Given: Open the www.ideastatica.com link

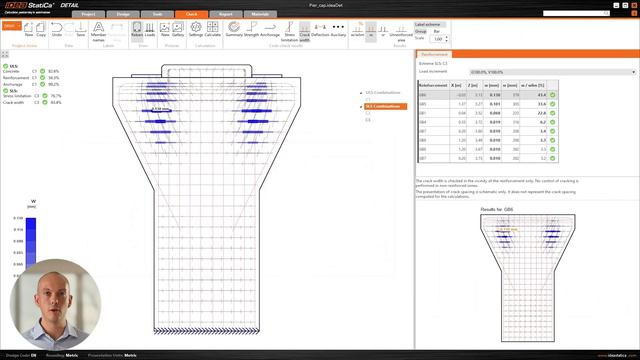Looking at the screenshot, I should pos(617,356).
